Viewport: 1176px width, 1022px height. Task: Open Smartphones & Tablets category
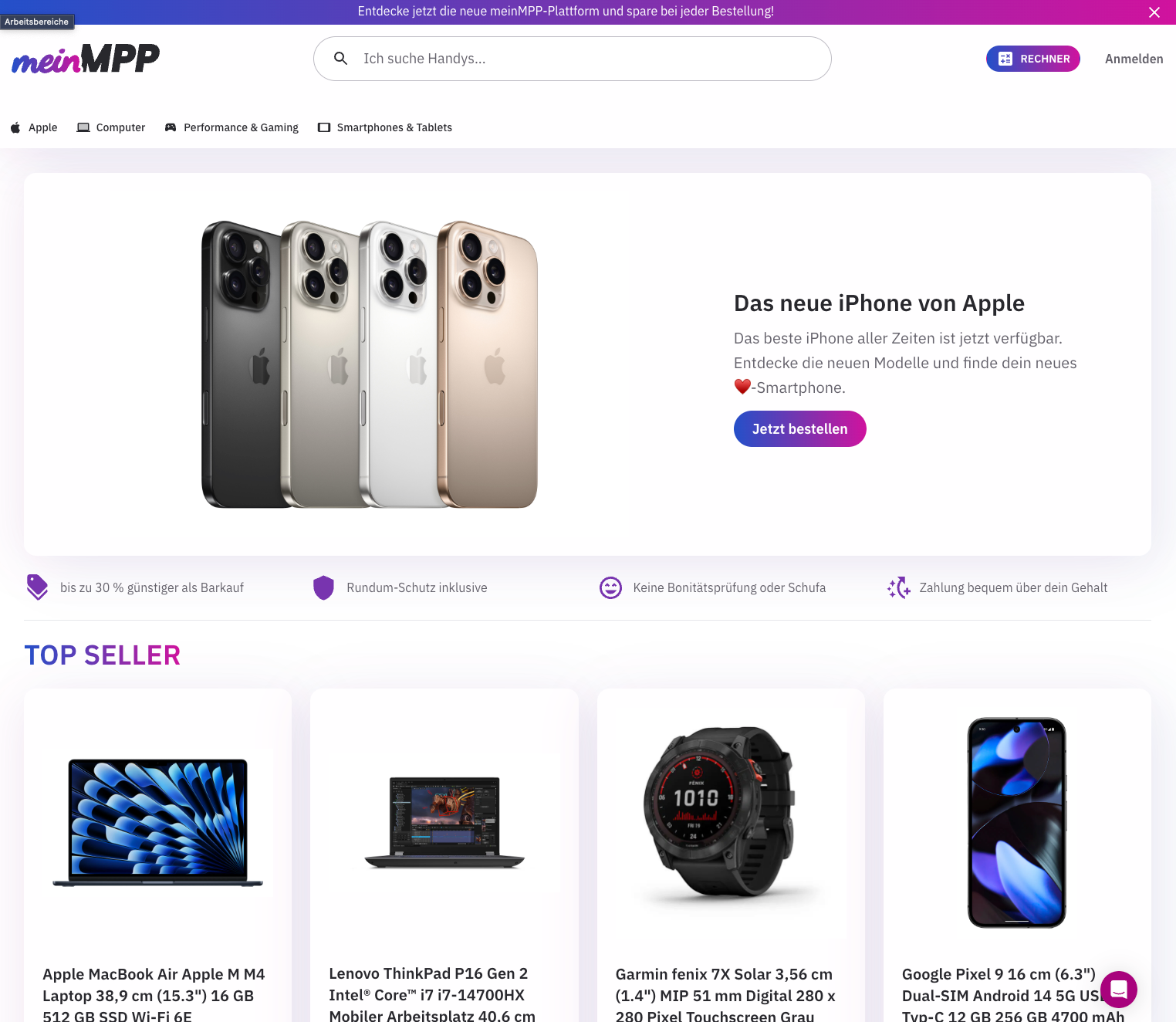click(x=385, y=127)
